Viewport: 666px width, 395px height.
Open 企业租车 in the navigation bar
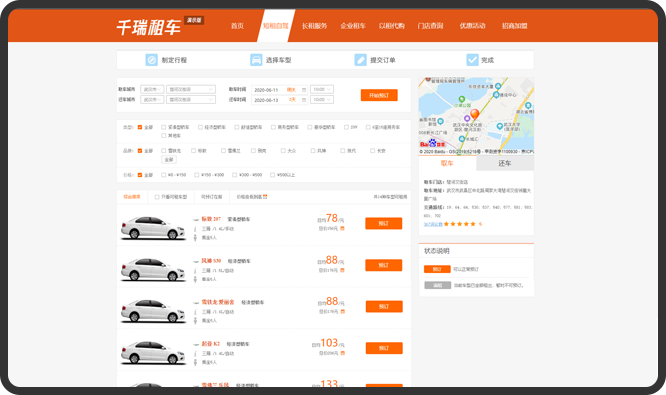point(353,26)
